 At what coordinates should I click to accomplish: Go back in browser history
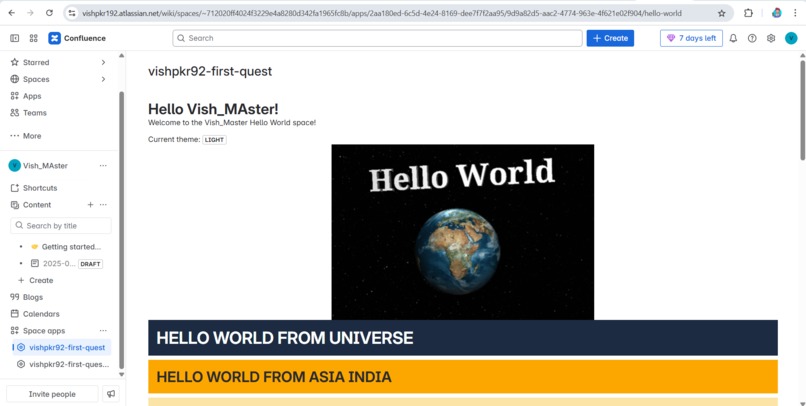point(11,13)
